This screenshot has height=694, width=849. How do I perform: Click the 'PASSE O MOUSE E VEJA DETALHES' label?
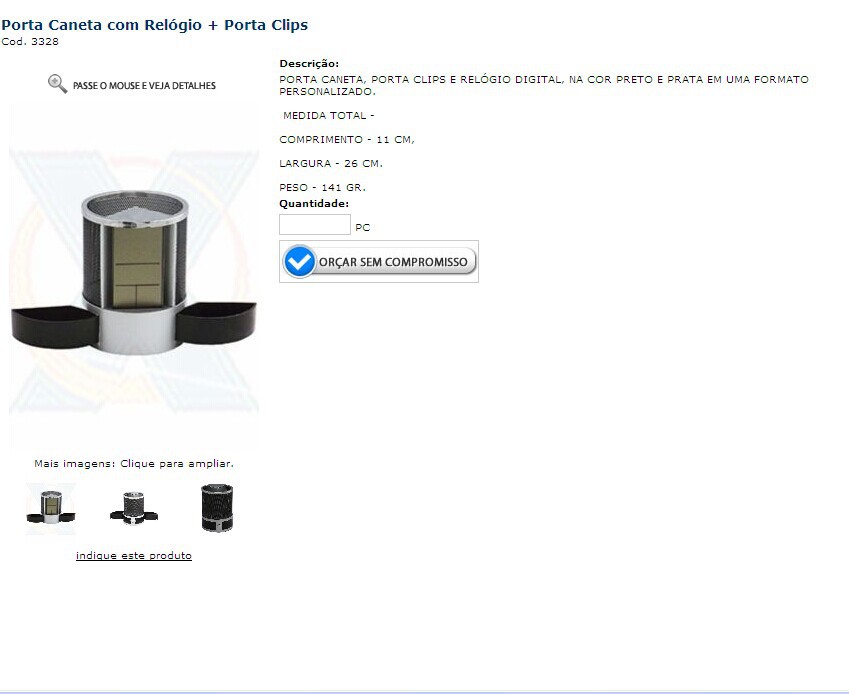(144, 86)
